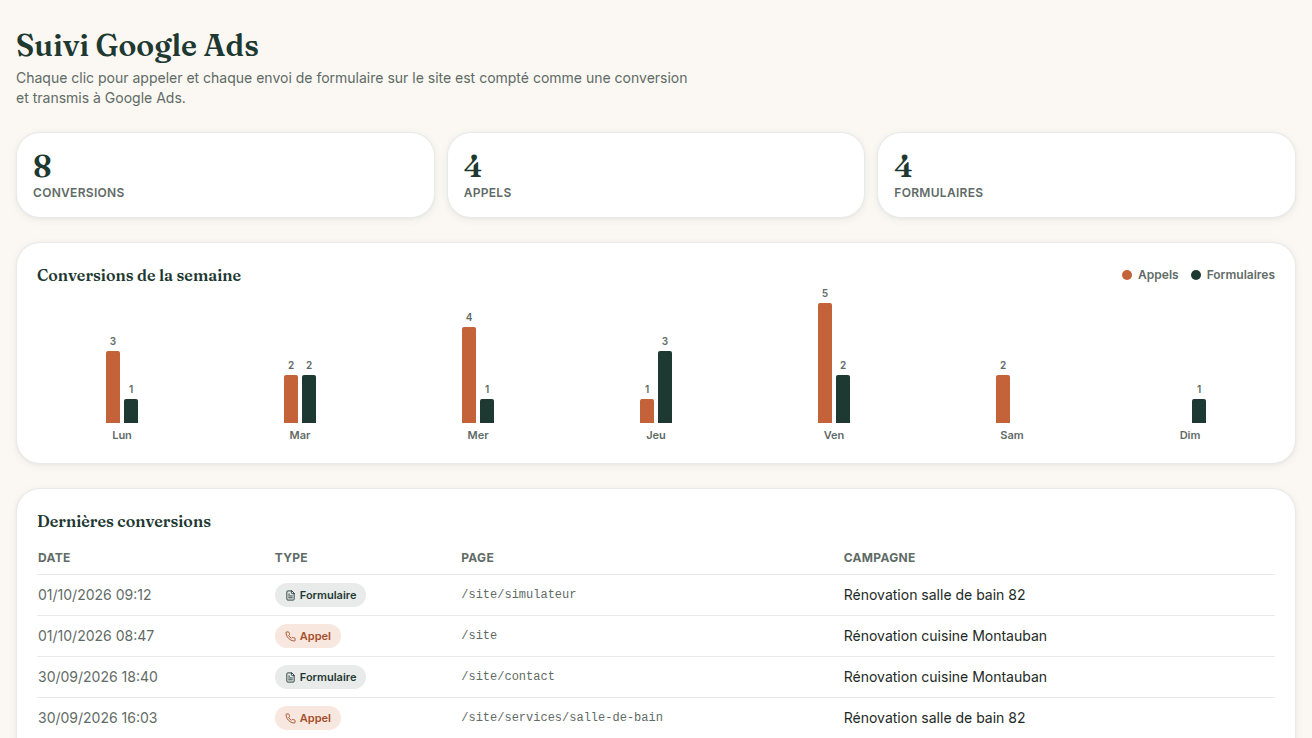Select the tall orange Appels bar for Ven
1312x738 pixels.
(x=825, y=363)
